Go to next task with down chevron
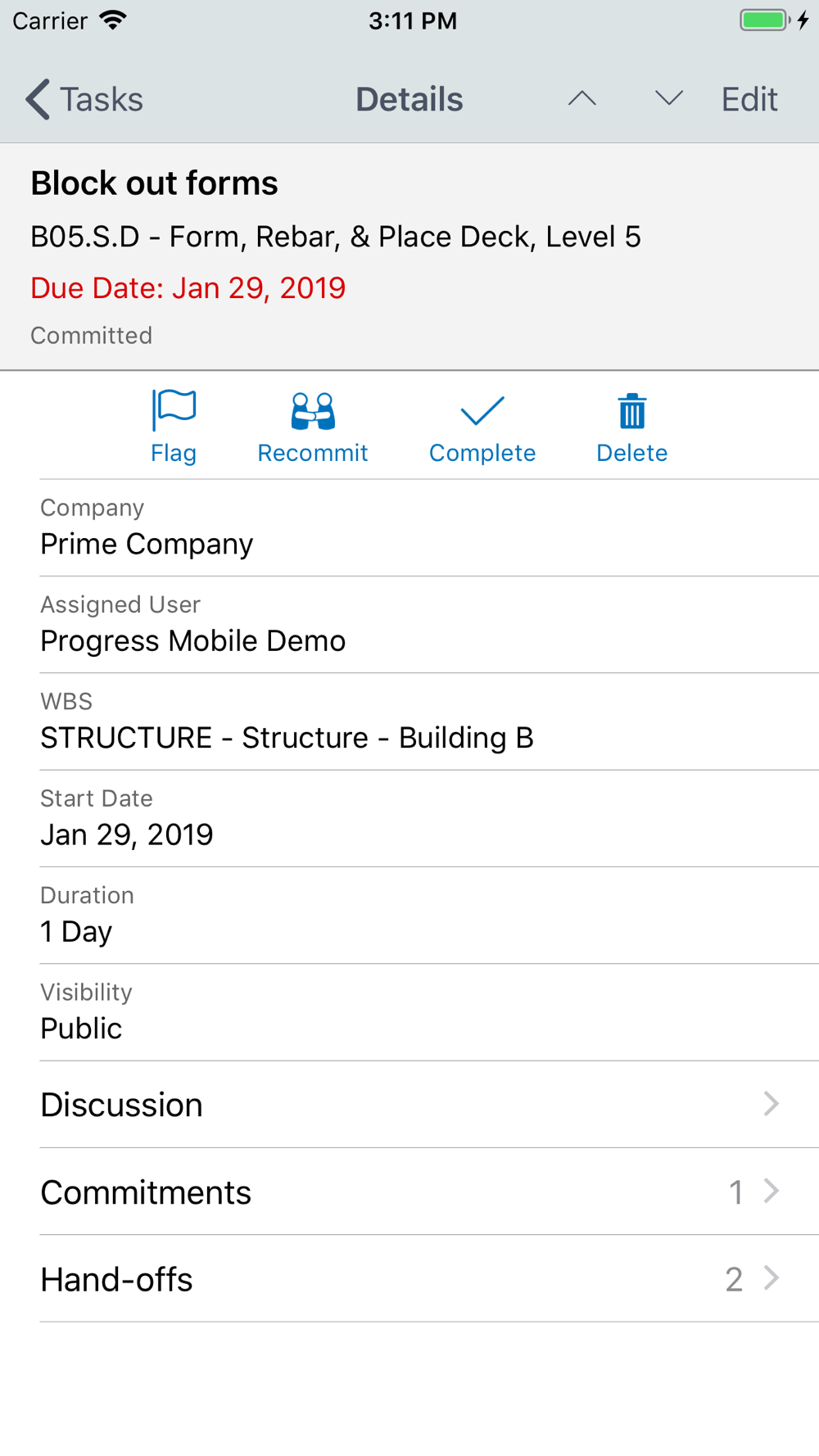Screen dimensions: 819x1456 pyautogui.click(x=669, y=99)
